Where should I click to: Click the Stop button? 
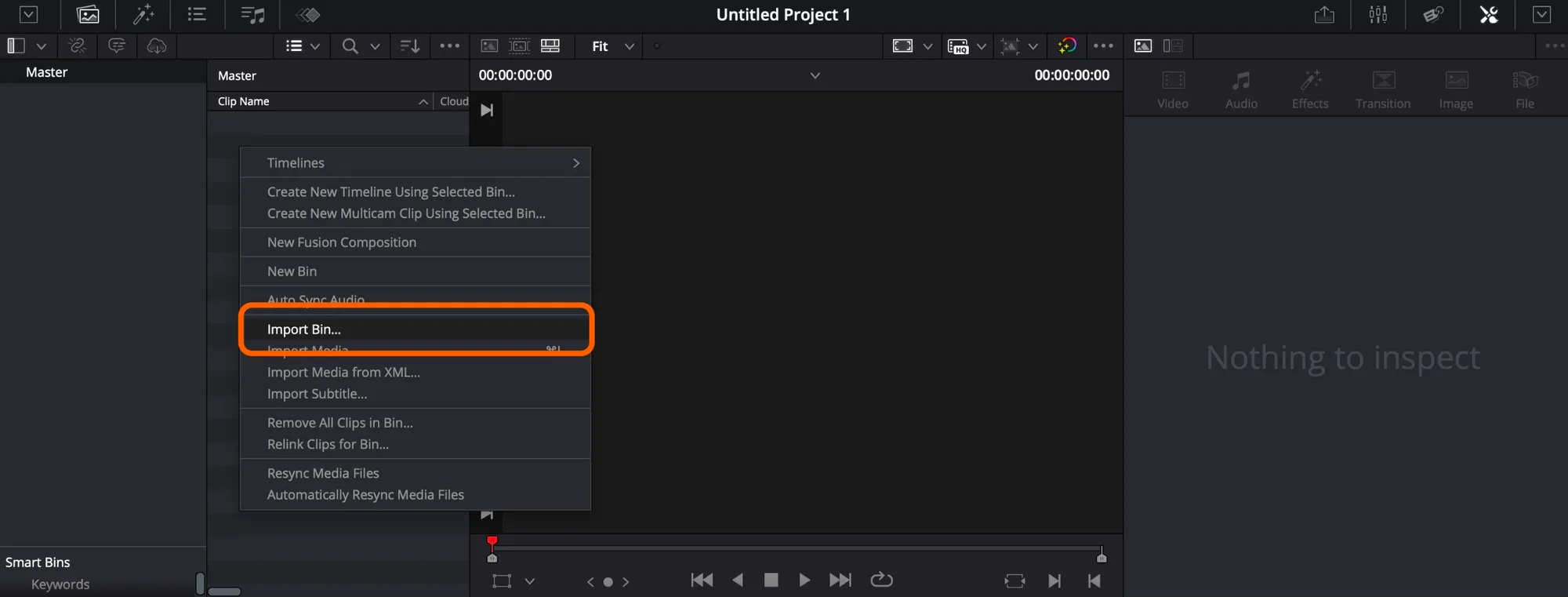pyautogui.click(x=771, y=580)
